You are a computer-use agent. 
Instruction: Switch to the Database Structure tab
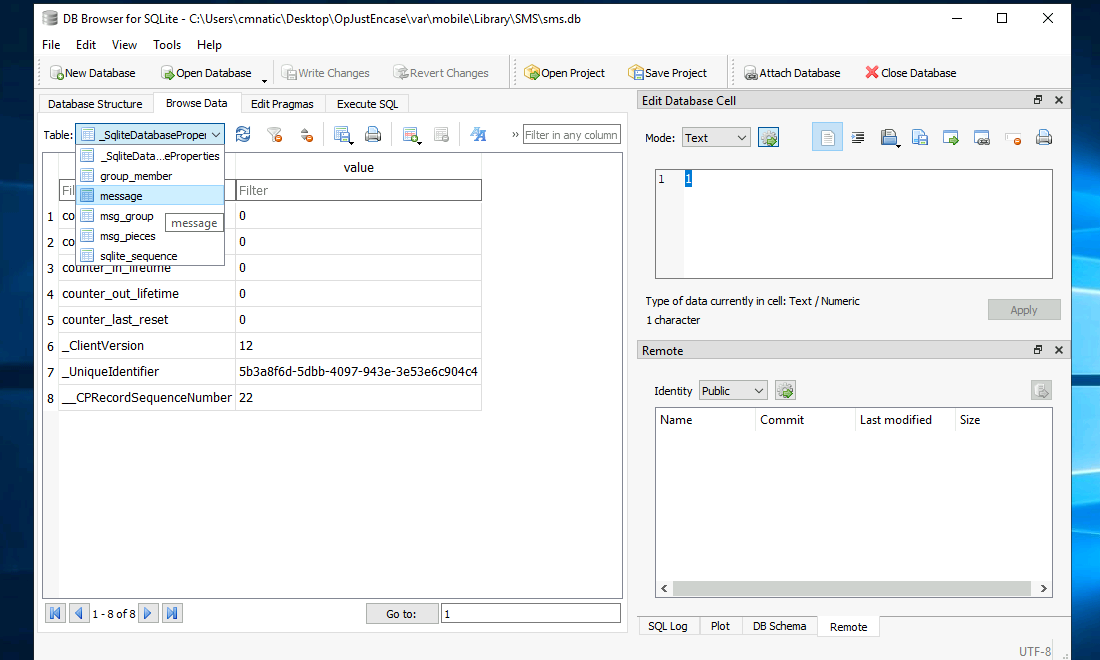pos(95,104)
